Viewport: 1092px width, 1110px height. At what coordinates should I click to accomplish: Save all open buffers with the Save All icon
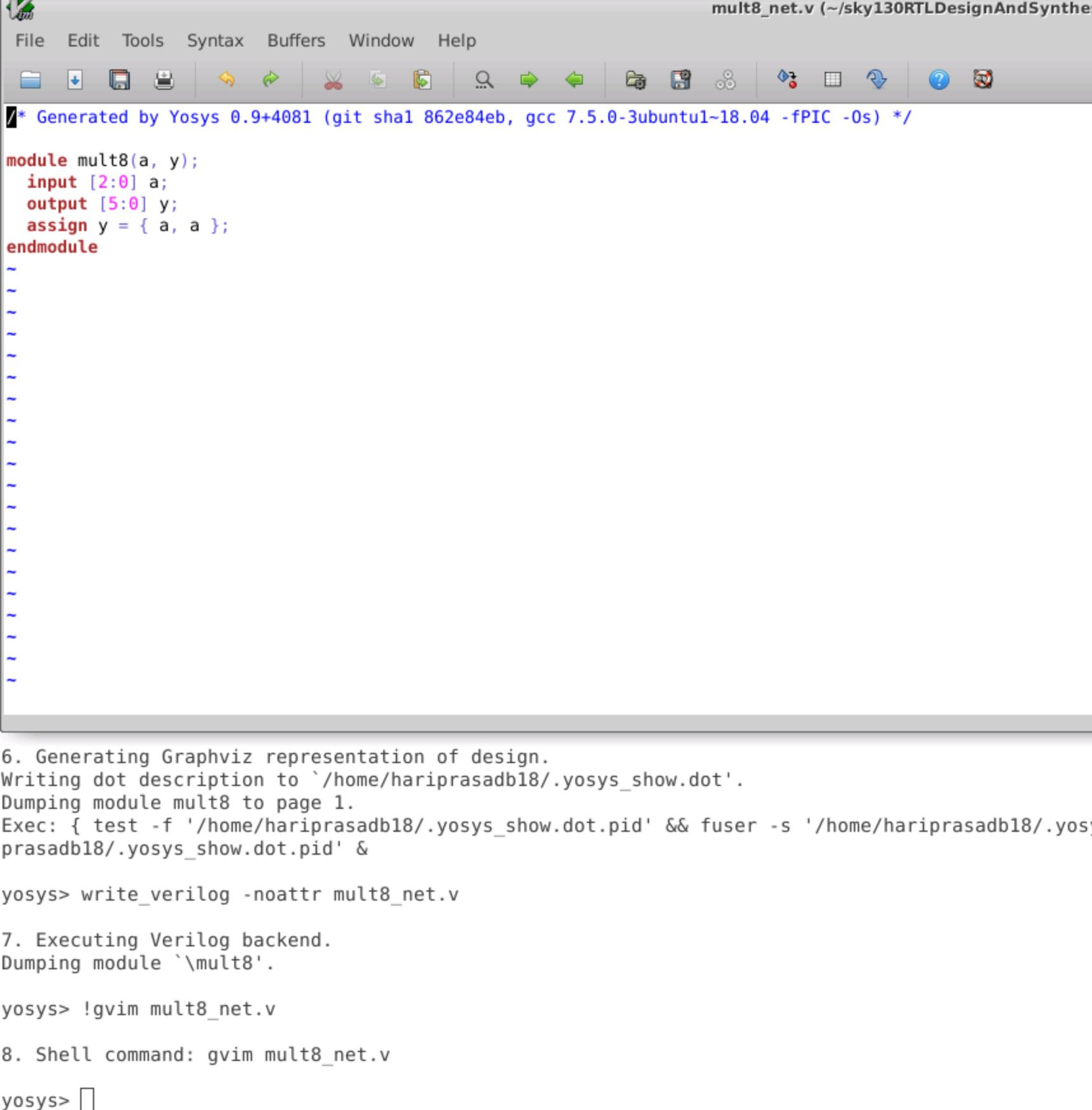coord(120,80)
